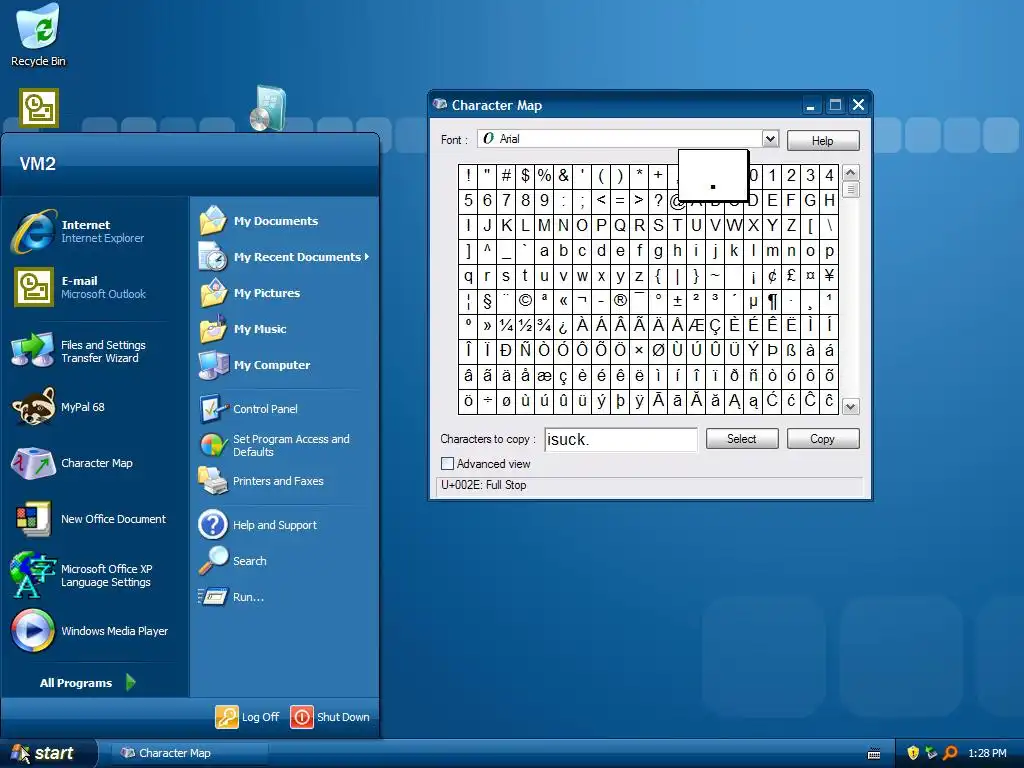Open Set Program Access and Defaults
This screenshot has width=1024, height=768.
285,445
